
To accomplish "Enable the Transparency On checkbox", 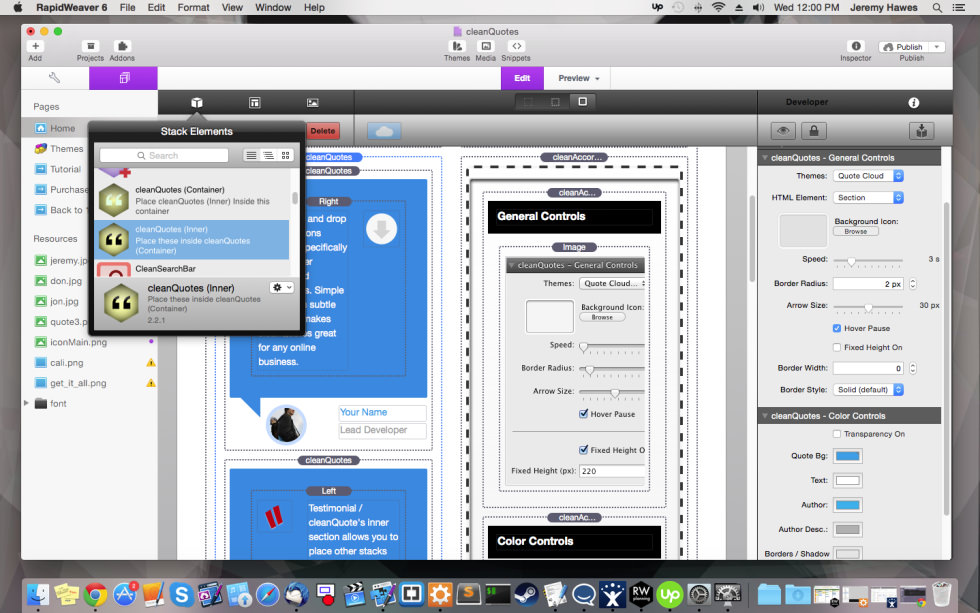I will pyautogui.click(x=837, y=434).
